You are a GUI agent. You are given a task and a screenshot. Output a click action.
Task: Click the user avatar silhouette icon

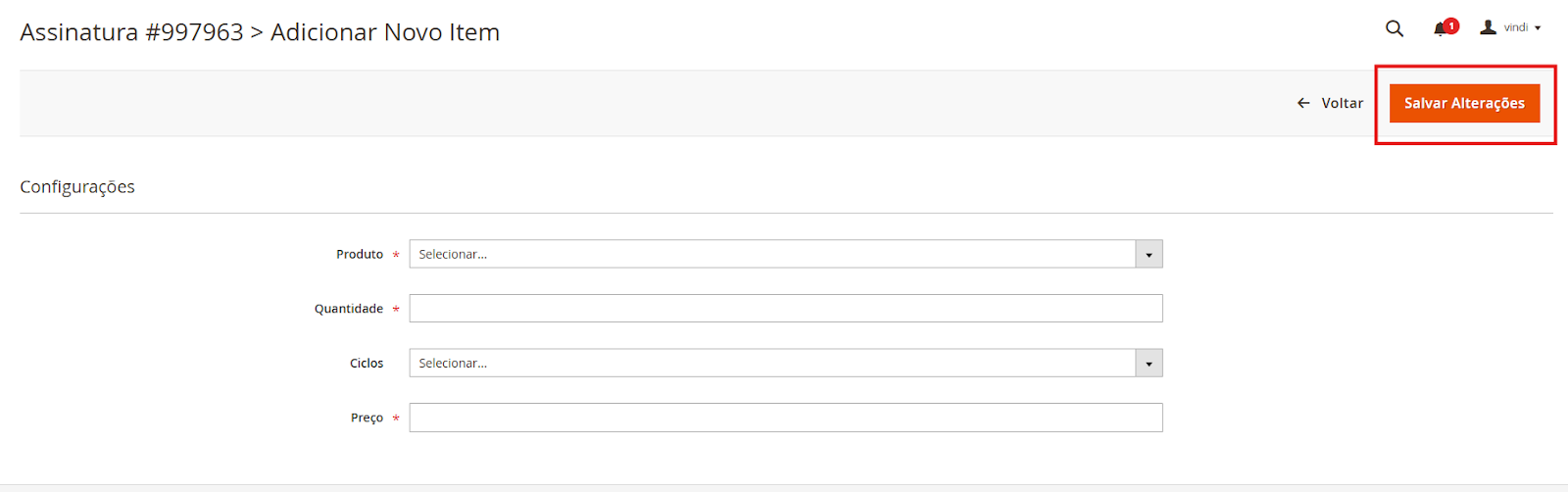[1488, 27]
